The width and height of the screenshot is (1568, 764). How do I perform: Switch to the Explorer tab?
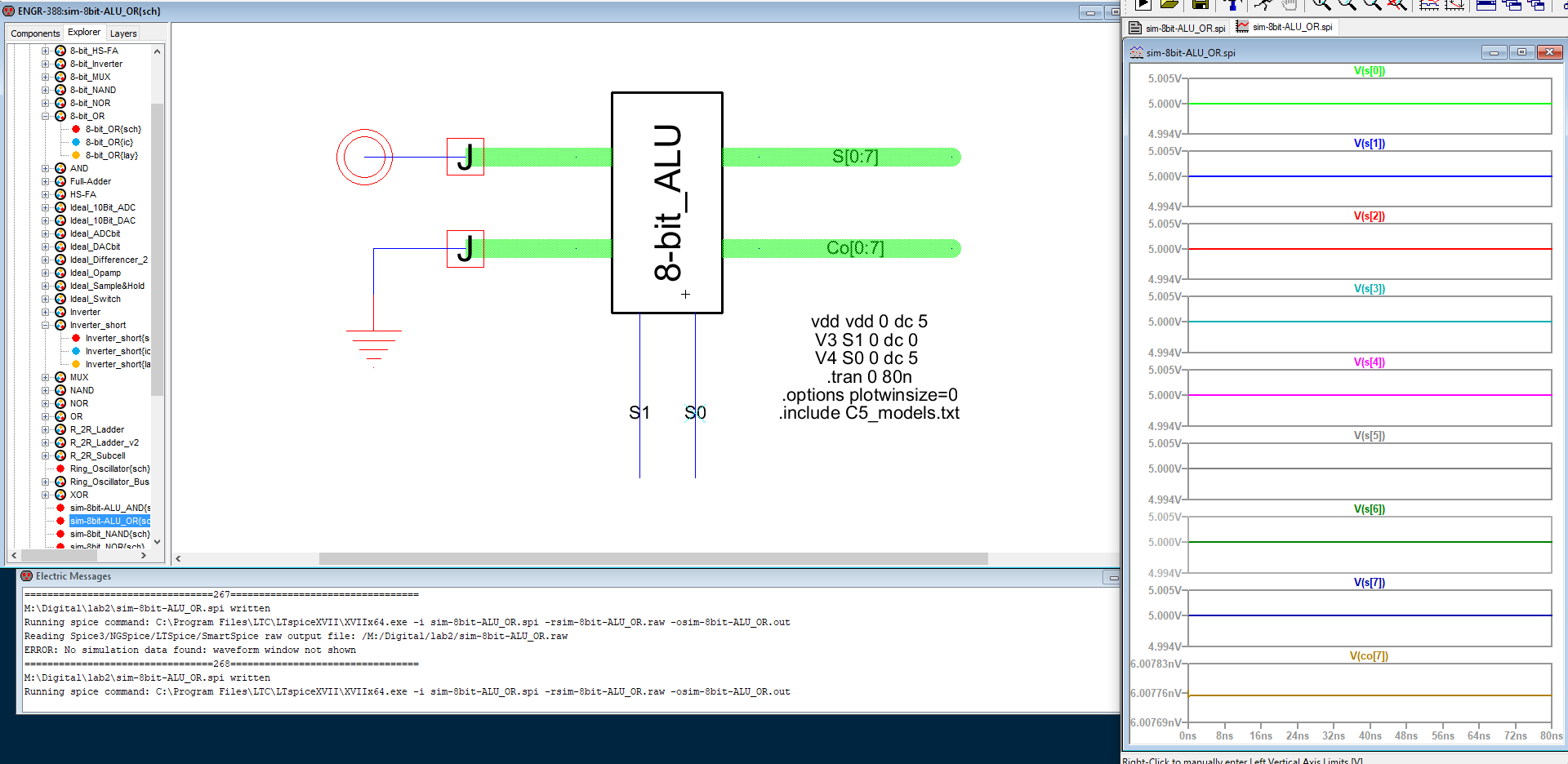point(84,32)
